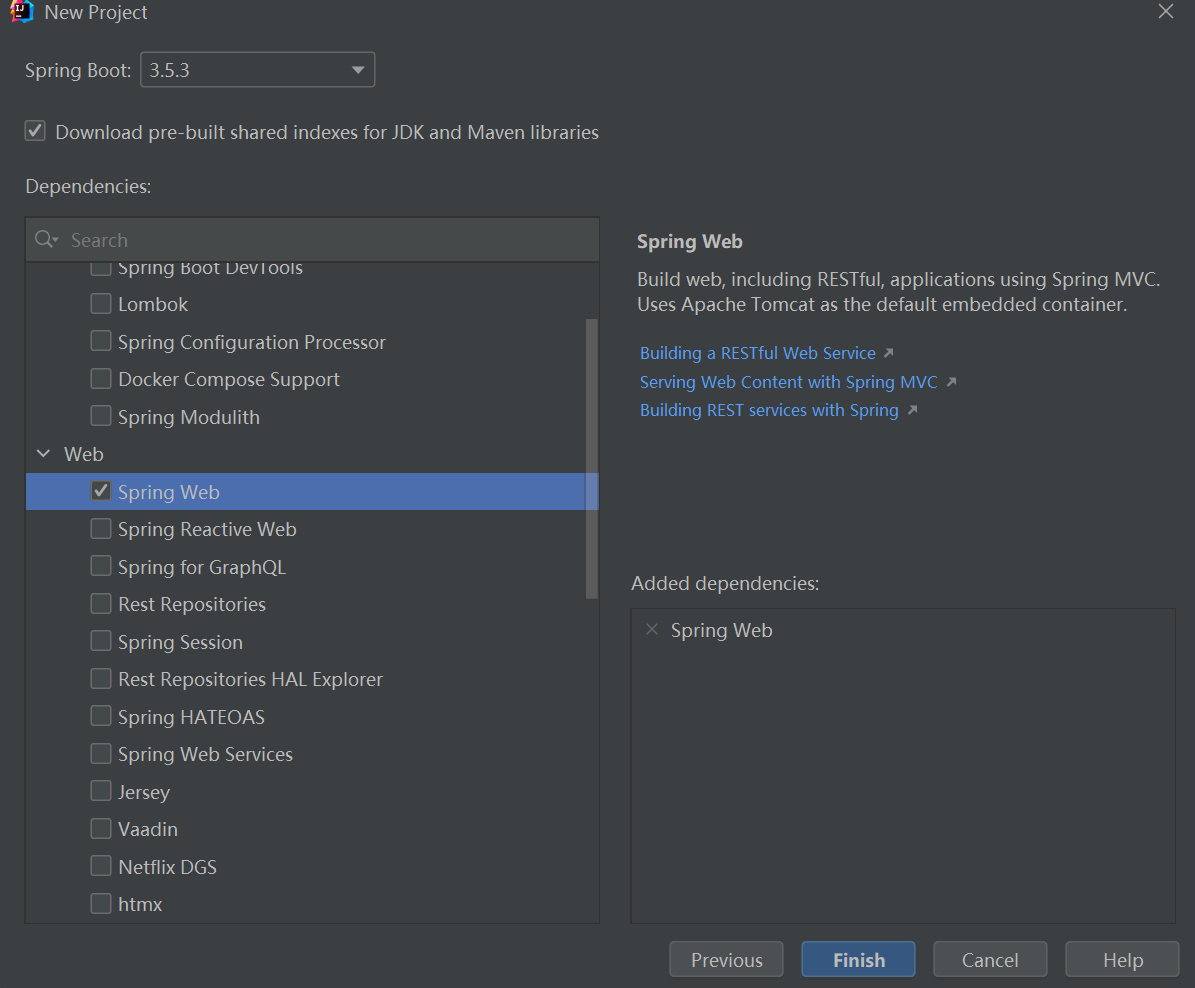Open the Spring Boot version dropdown
The width and height of the screenshot is (1195, 988).
point(258,69)
